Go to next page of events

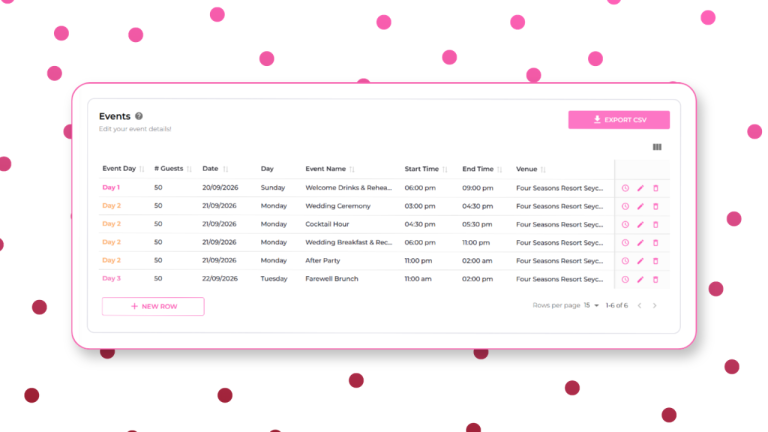pos(654,305)
